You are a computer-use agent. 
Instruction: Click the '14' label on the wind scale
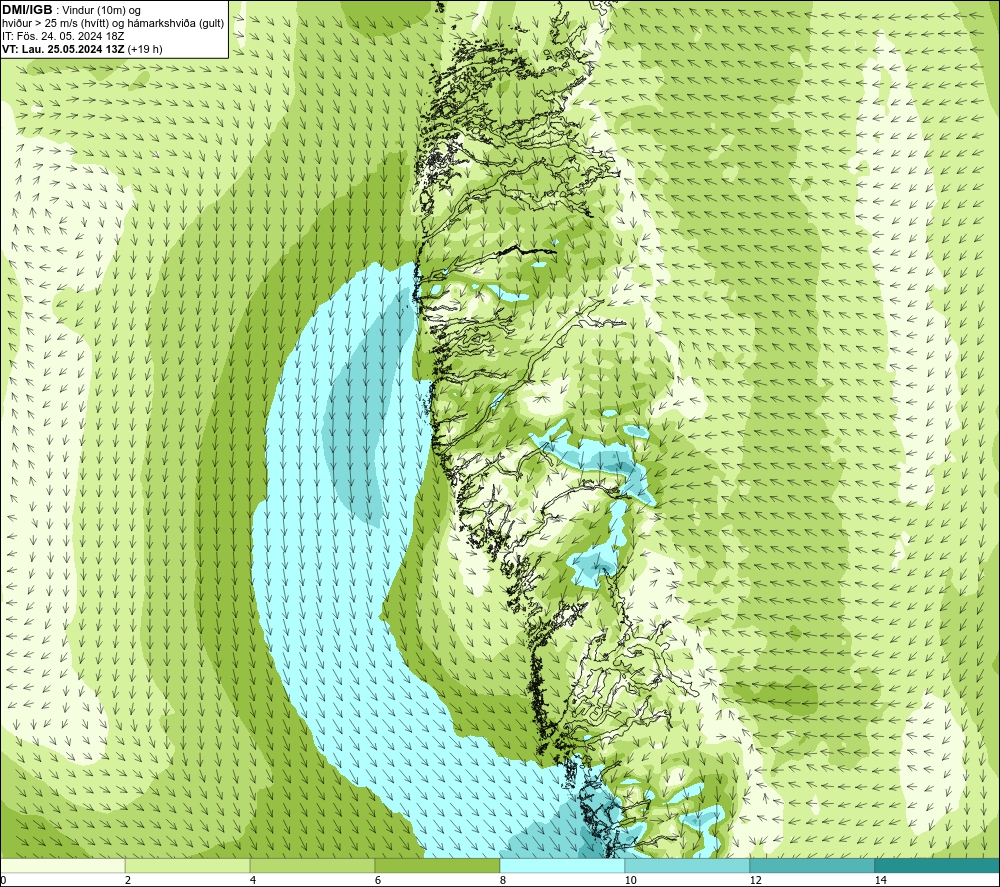(880, 880)
